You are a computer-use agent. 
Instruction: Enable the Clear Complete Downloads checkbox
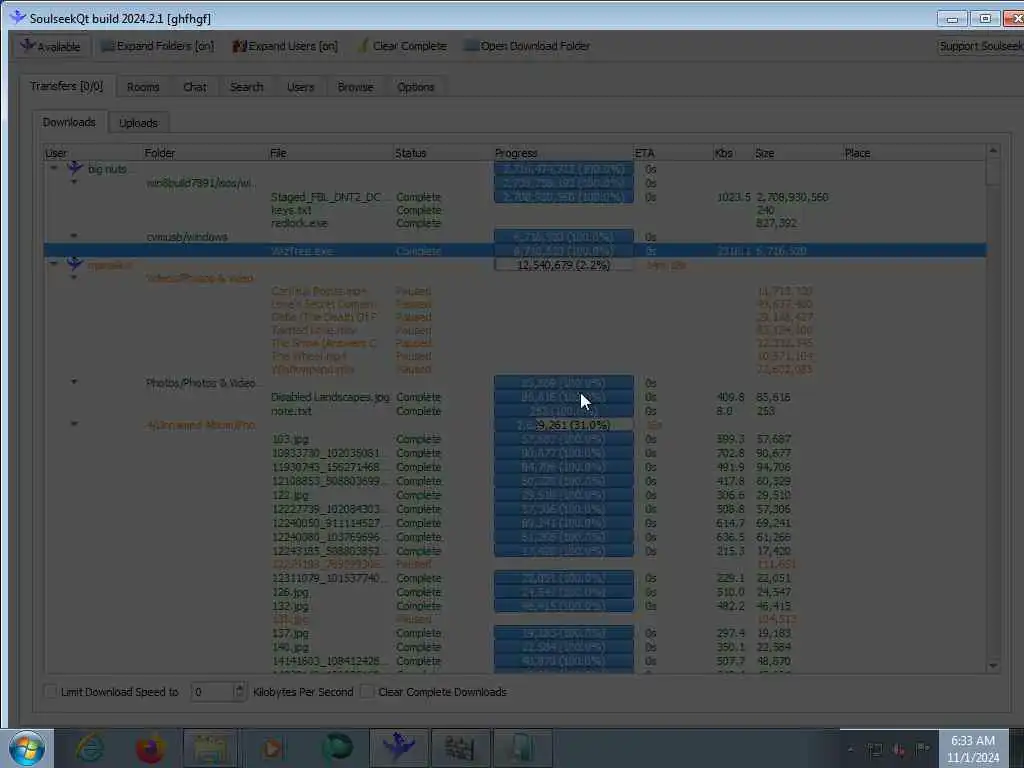tap(367, 692)
